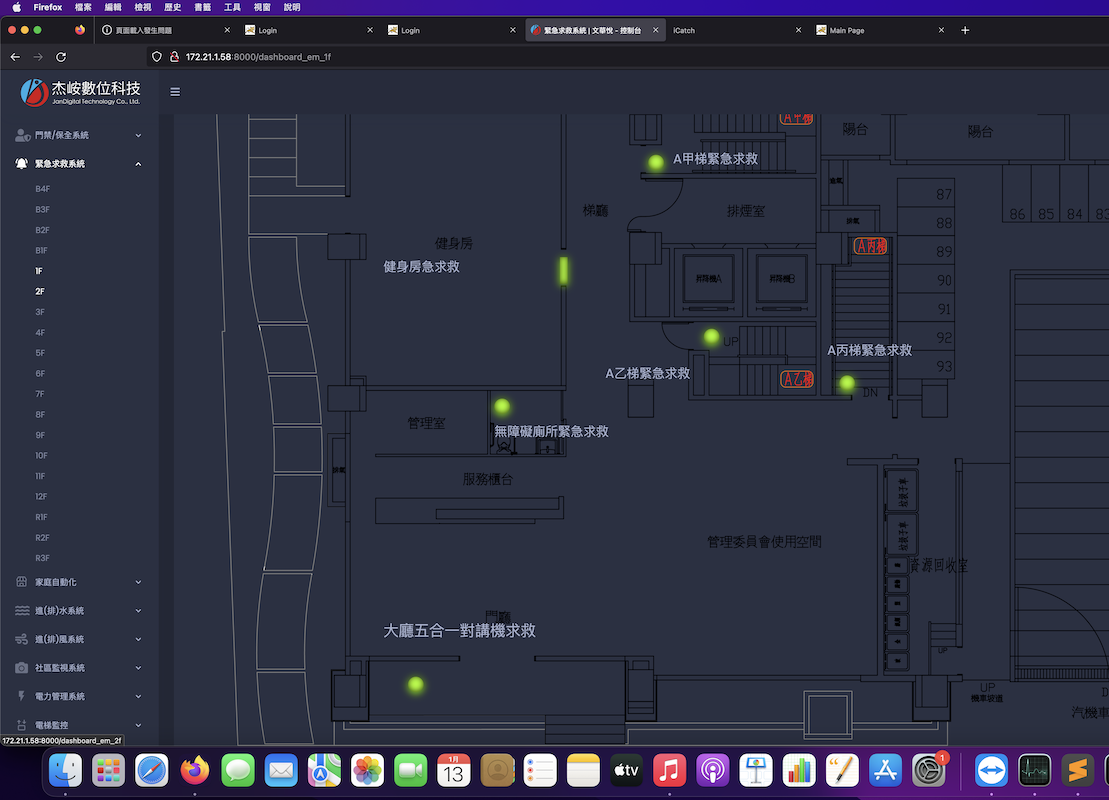
Task: Click the shield tracking protection icon
Action: point(157,57)
